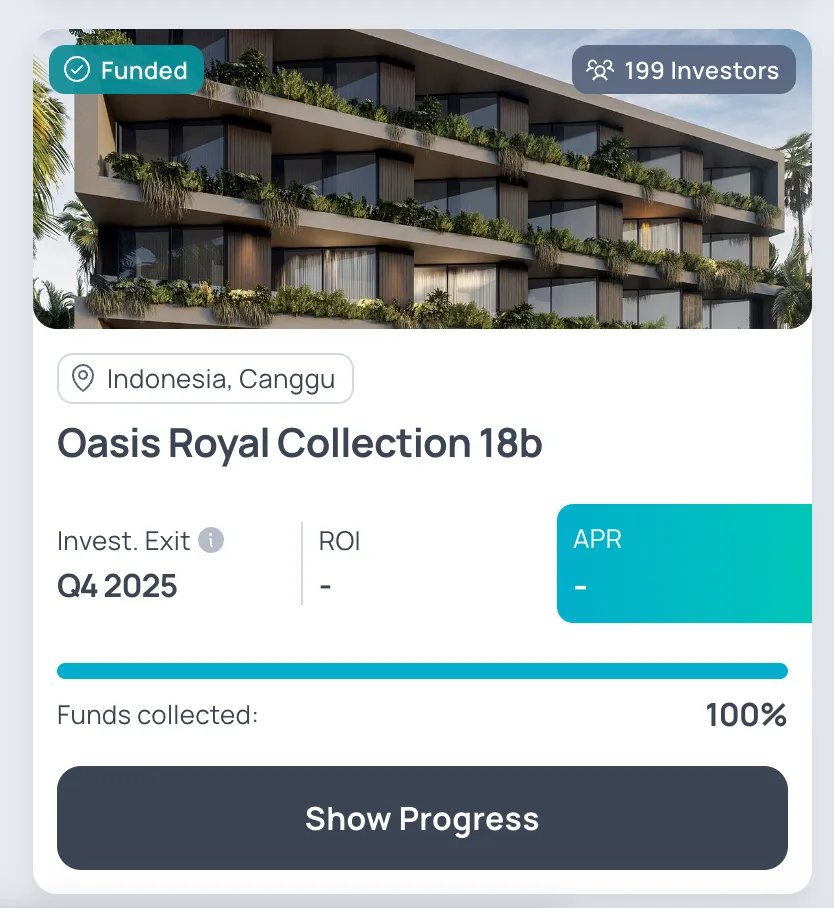
Task: Click the ROI label
Action: (339, 541)
